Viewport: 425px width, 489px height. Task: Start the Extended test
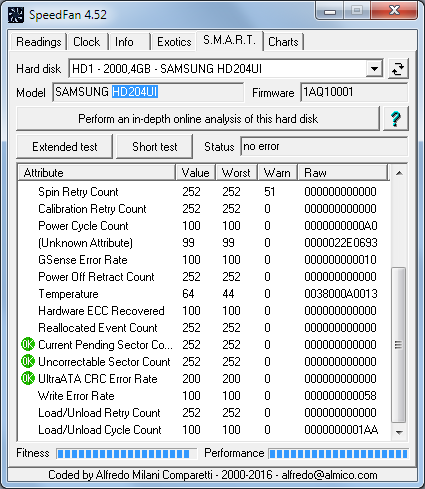pyautogui.click(x=65, y=147)
